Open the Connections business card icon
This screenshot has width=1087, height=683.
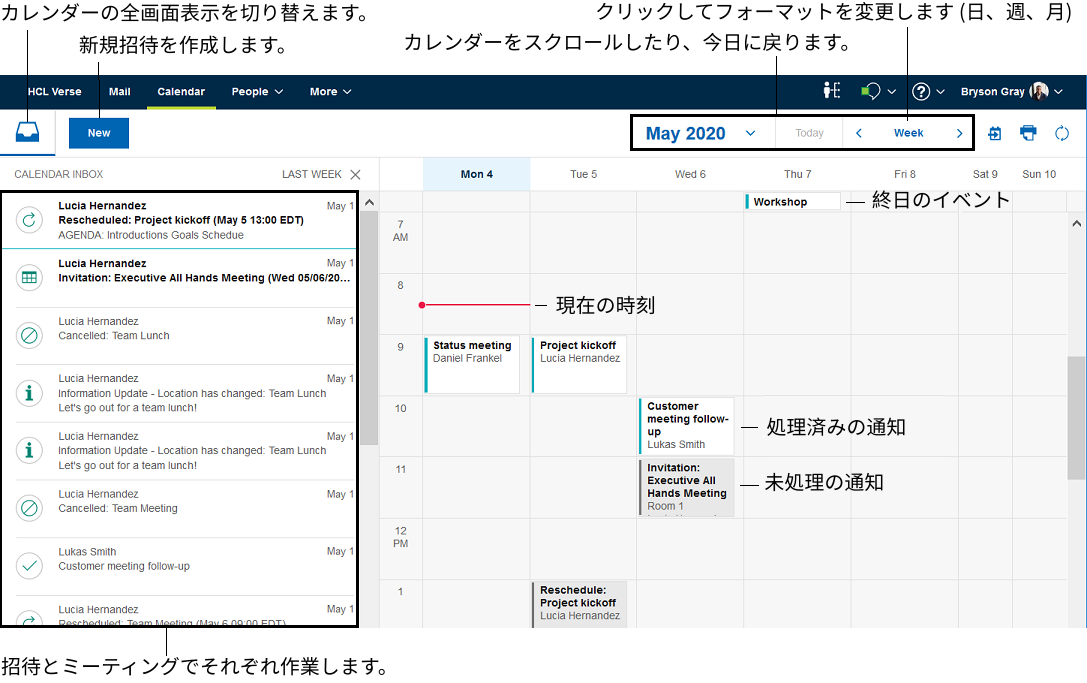click(832, 91)
